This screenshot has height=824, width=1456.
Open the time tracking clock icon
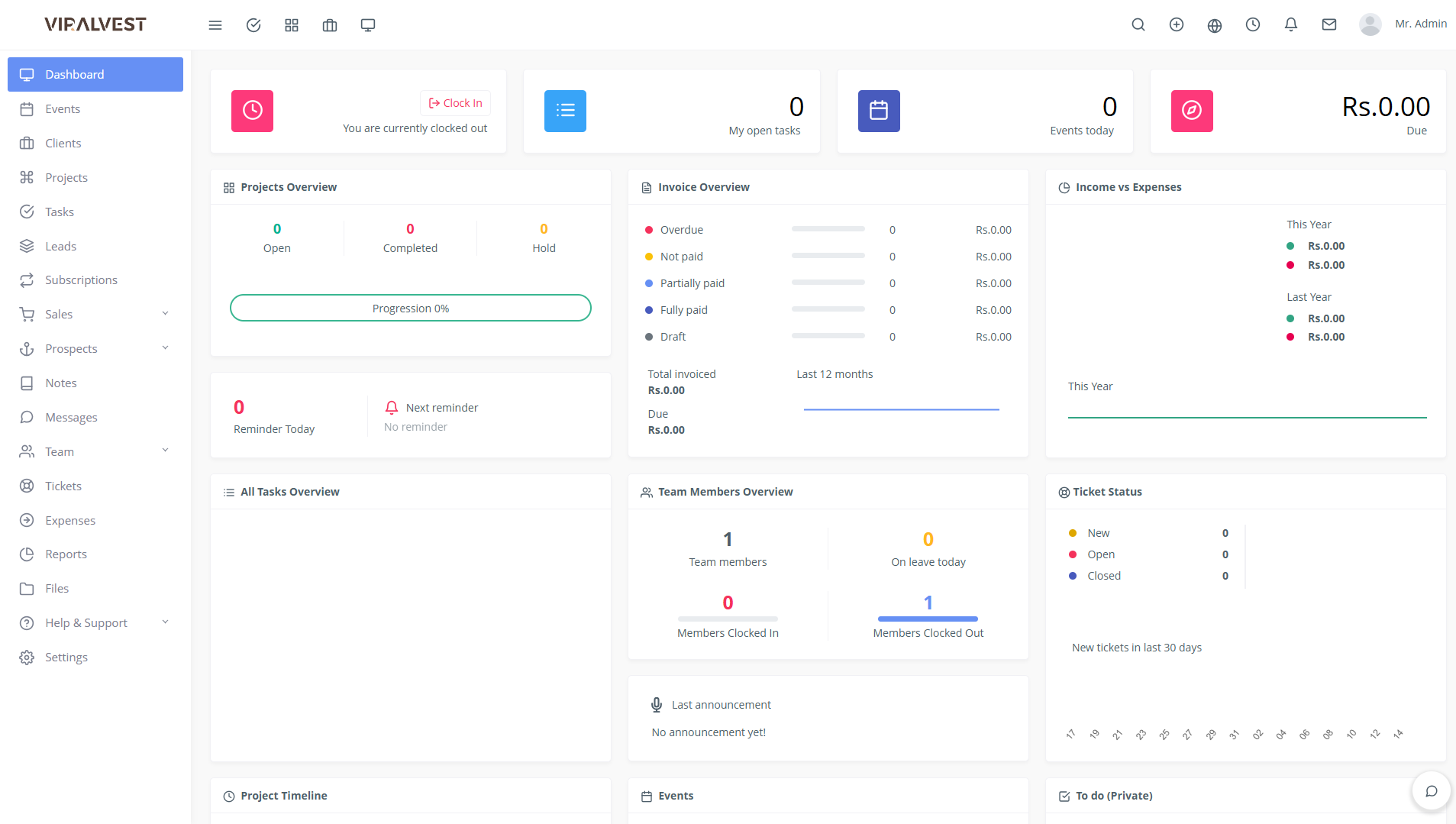coord(1252,24)
